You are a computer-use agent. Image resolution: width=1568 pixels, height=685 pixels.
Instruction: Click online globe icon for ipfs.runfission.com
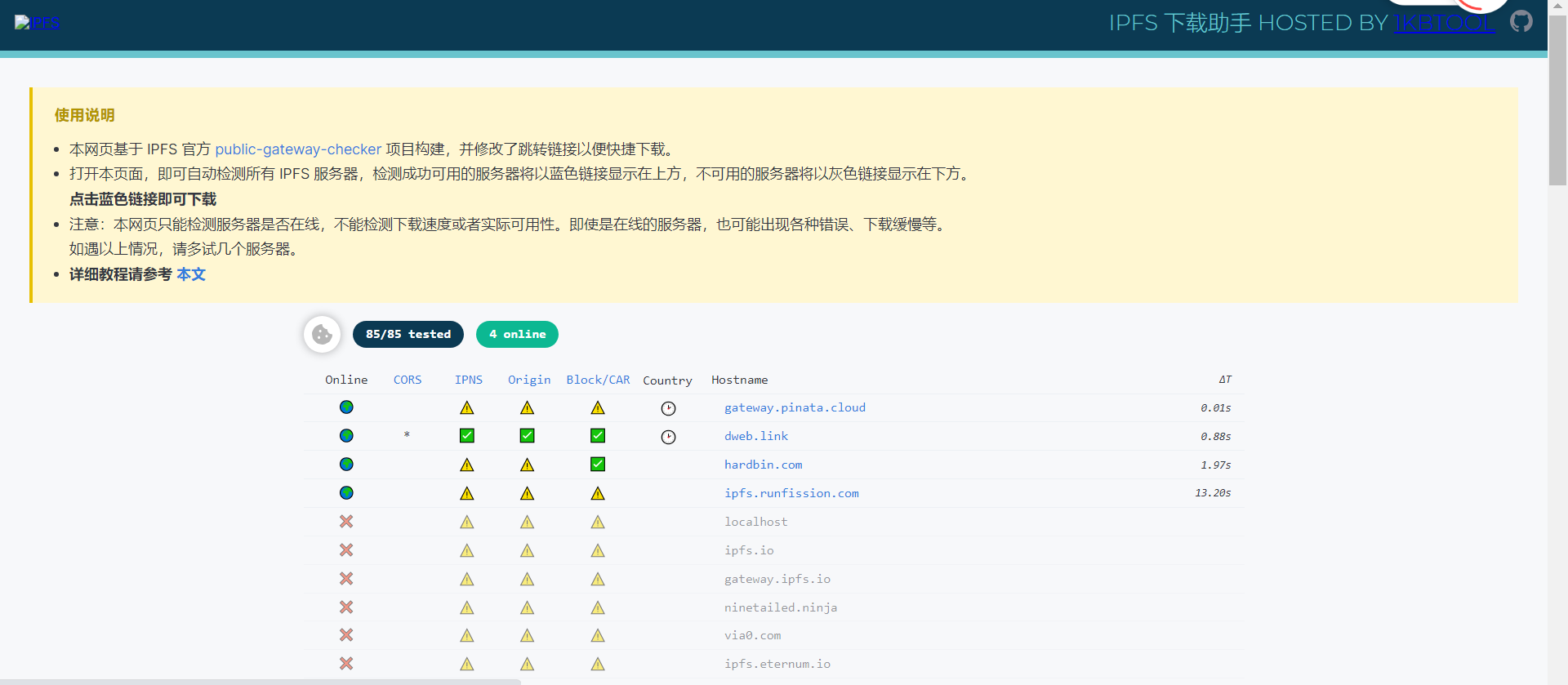346,493
